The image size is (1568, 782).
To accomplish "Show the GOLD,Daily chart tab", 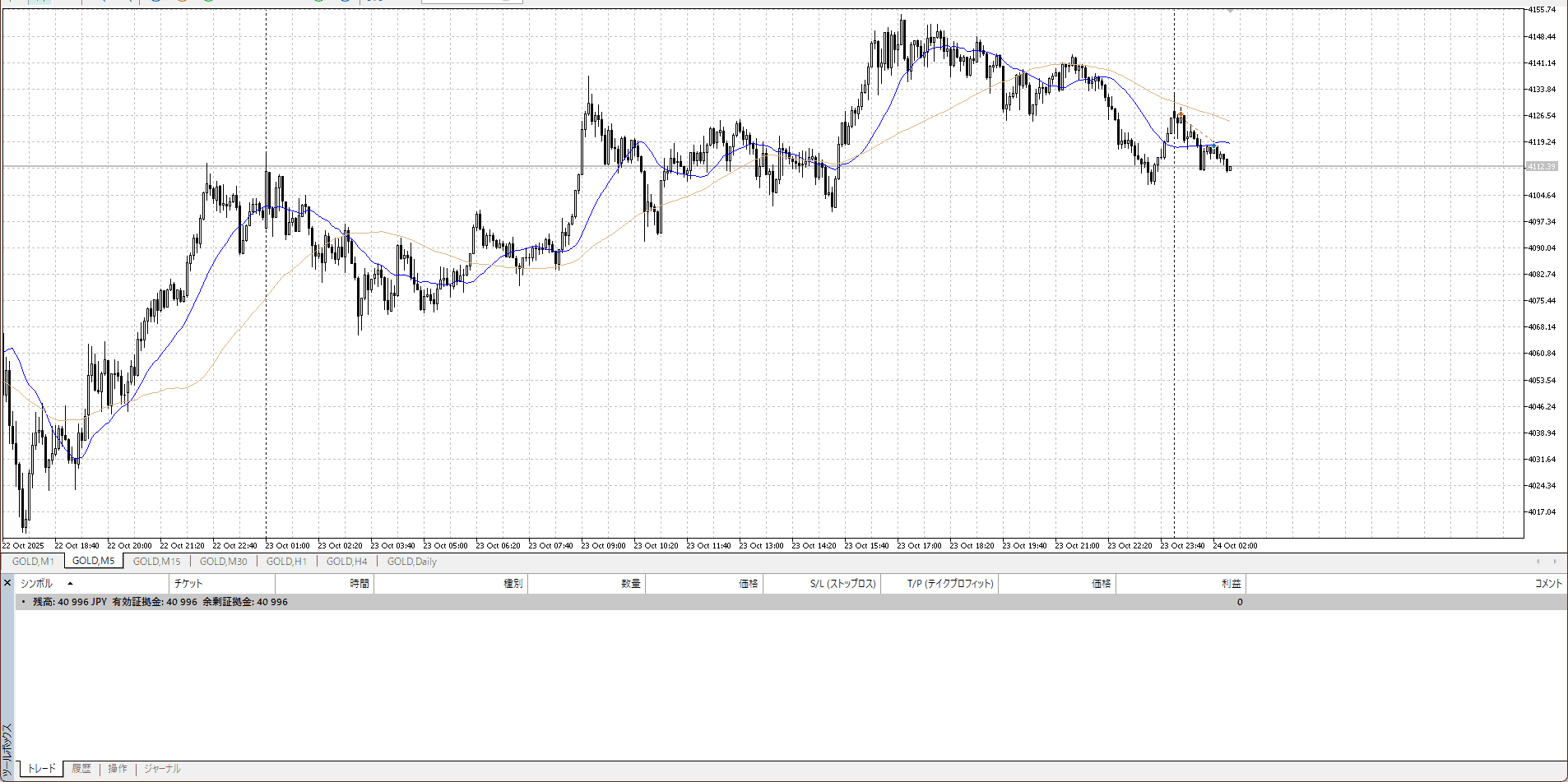I will click(411, 562).
